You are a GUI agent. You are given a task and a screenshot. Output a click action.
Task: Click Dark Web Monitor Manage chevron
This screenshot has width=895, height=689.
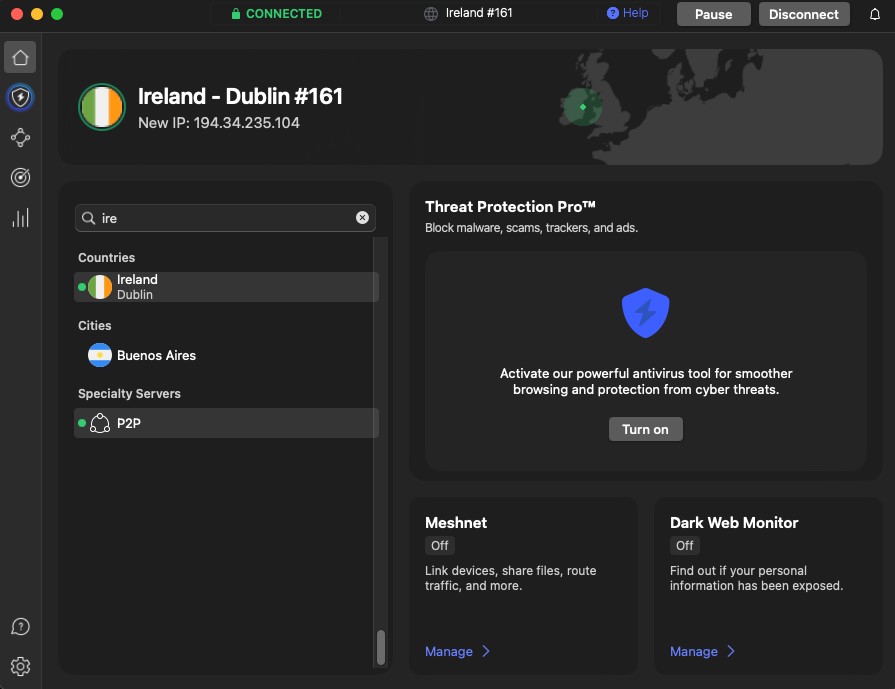coord(731,651)
